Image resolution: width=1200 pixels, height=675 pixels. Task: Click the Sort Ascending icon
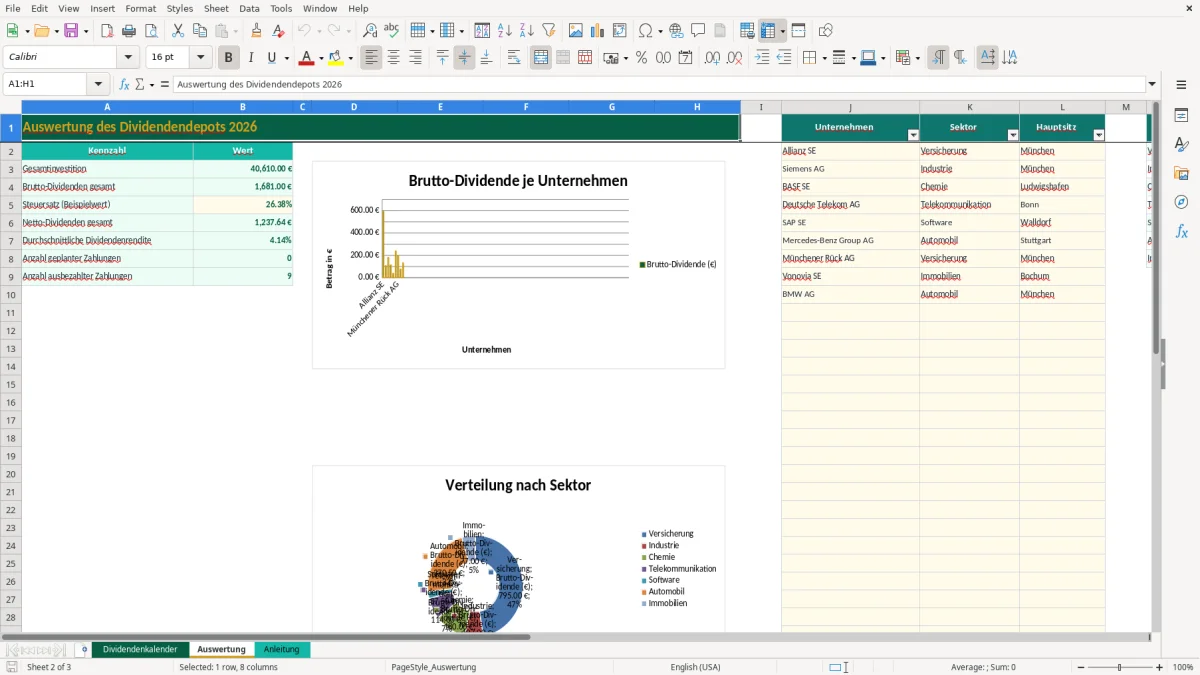click(505, 31)
